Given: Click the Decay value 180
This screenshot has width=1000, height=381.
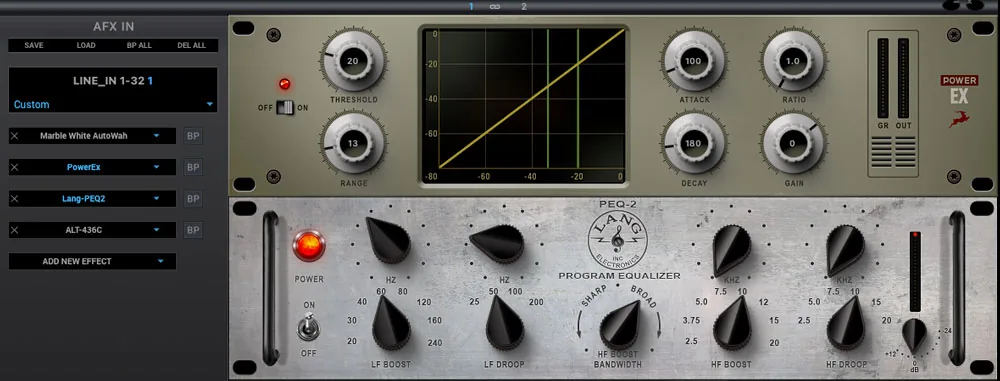Looking at the screenshot, I should 693,144.
